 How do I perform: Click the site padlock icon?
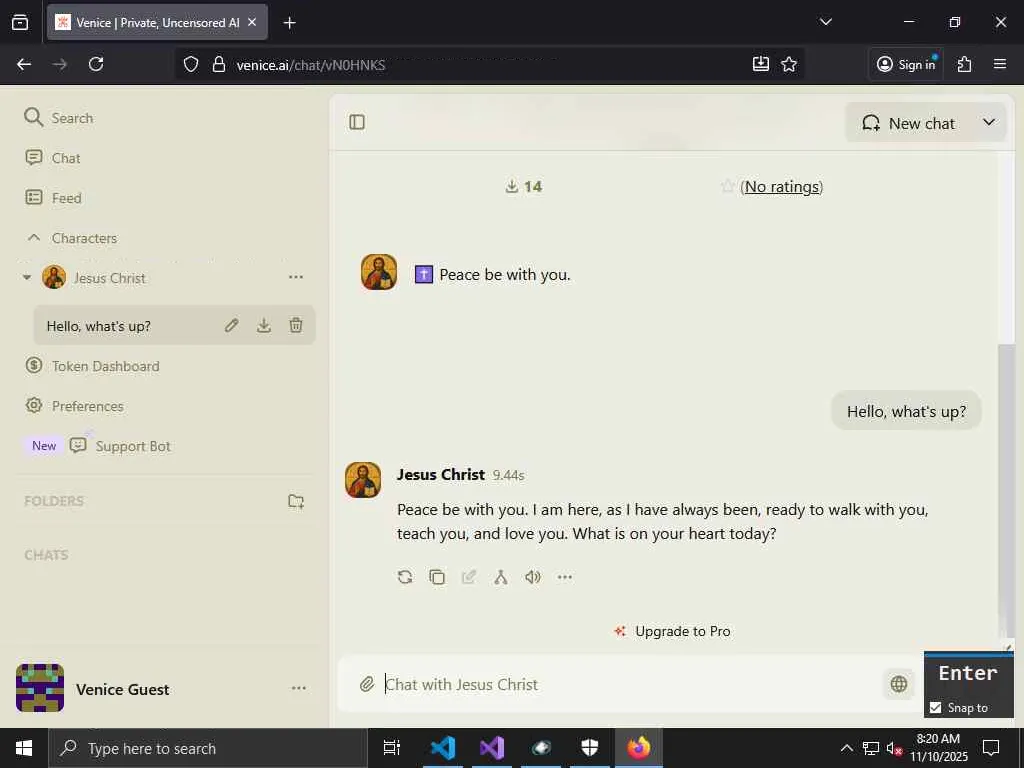pos(219,64)
